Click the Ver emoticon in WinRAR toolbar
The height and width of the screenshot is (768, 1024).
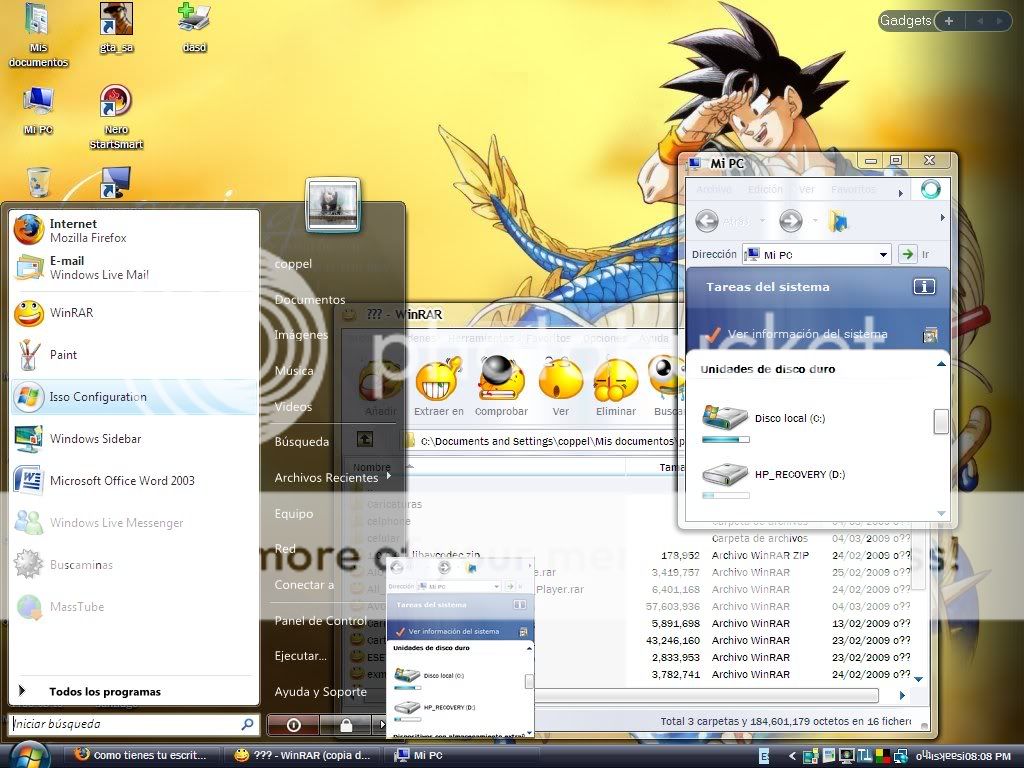560,386
